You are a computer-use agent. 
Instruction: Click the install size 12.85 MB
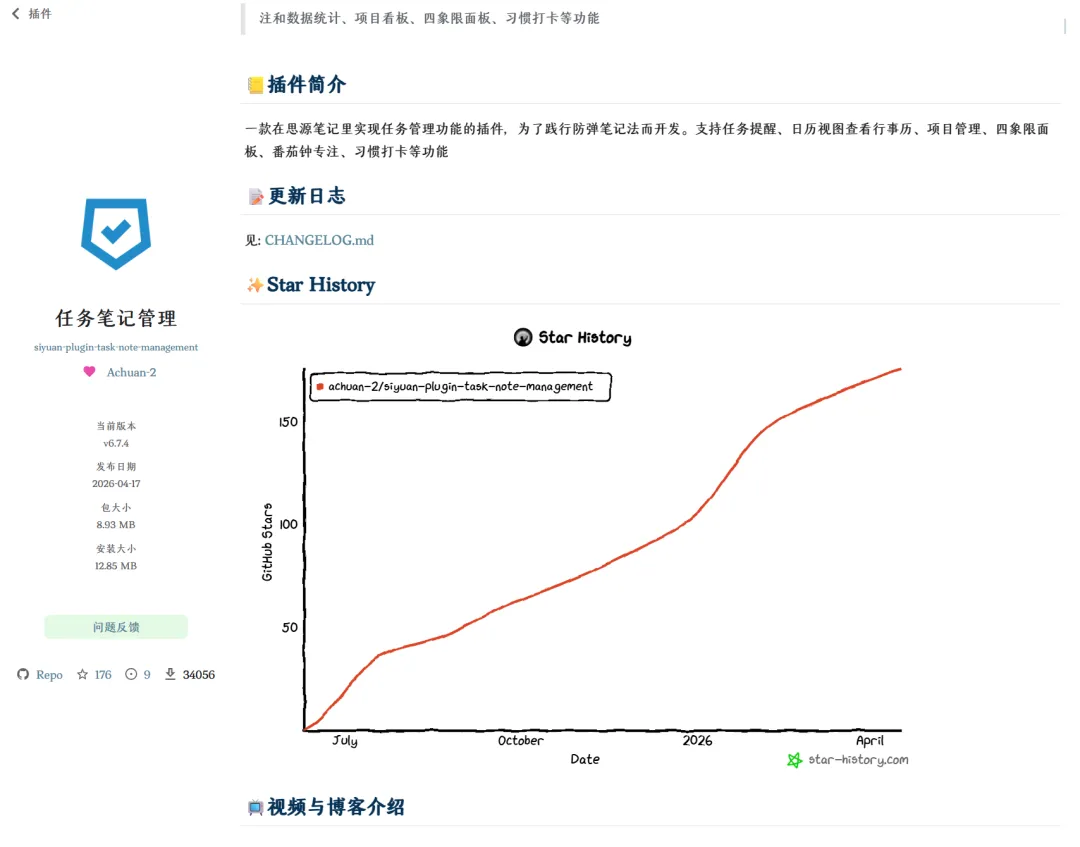coord(116,566)
